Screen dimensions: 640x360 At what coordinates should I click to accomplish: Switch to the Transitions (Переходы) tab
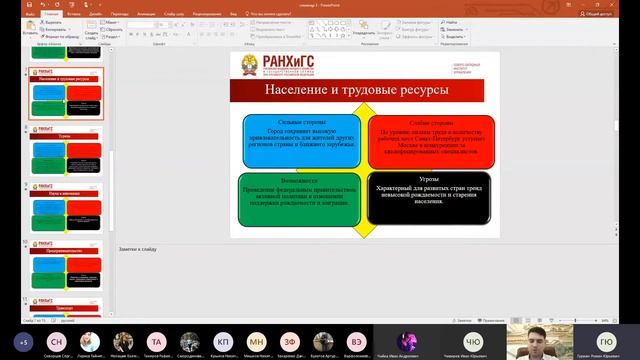point(120,14)
